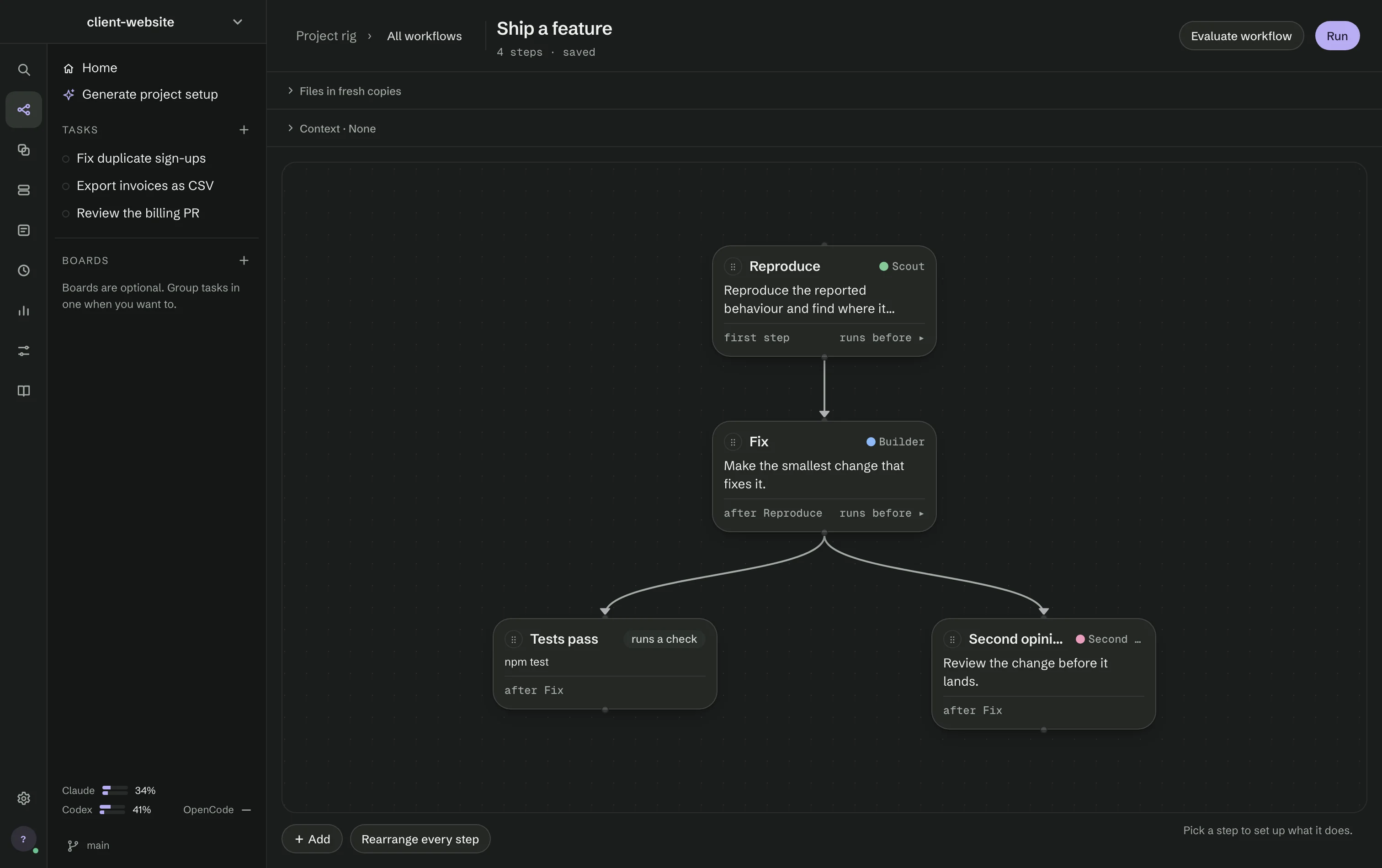Screen dimensions: 1382x868
Task: Open the Review the billing PR task
Action: click(x=138, y=213)
